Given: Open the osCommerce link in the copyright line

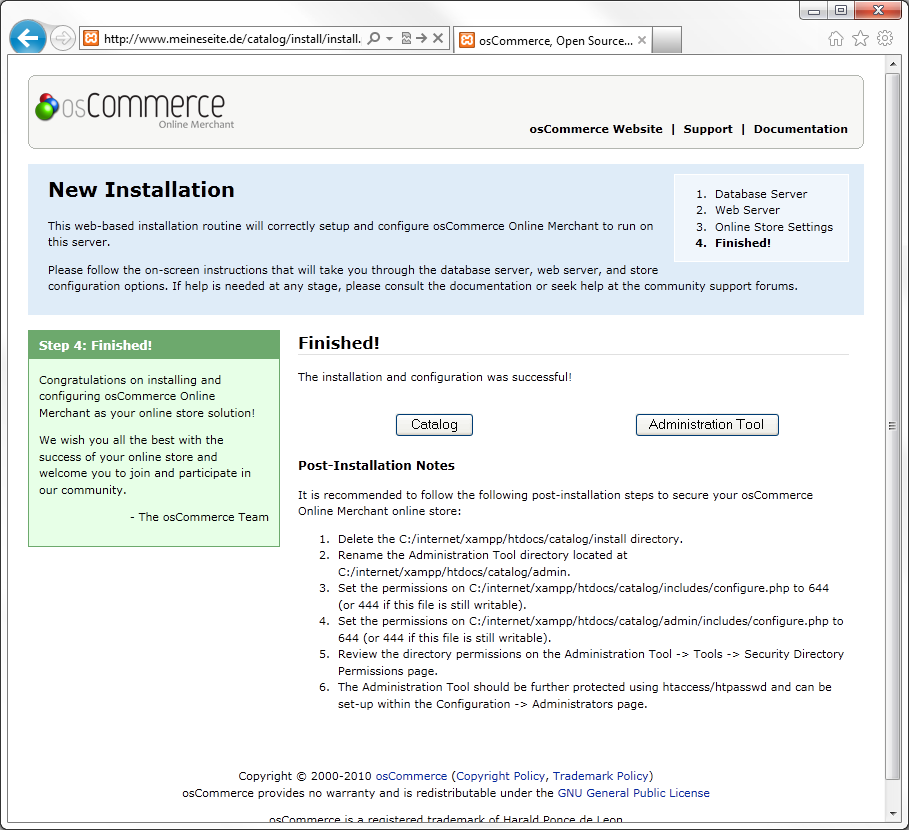Looking at the screenshot, I should 412,776.
